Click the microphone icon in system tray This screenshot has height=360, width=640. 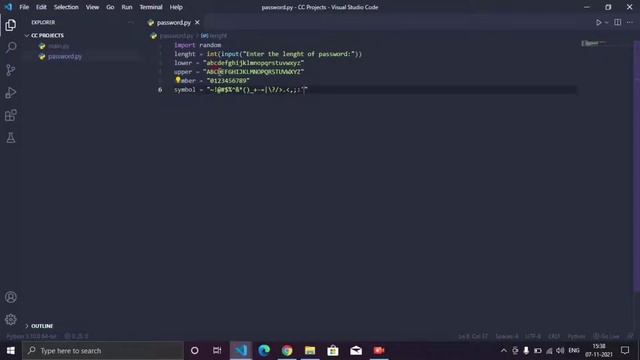point(526,351)
